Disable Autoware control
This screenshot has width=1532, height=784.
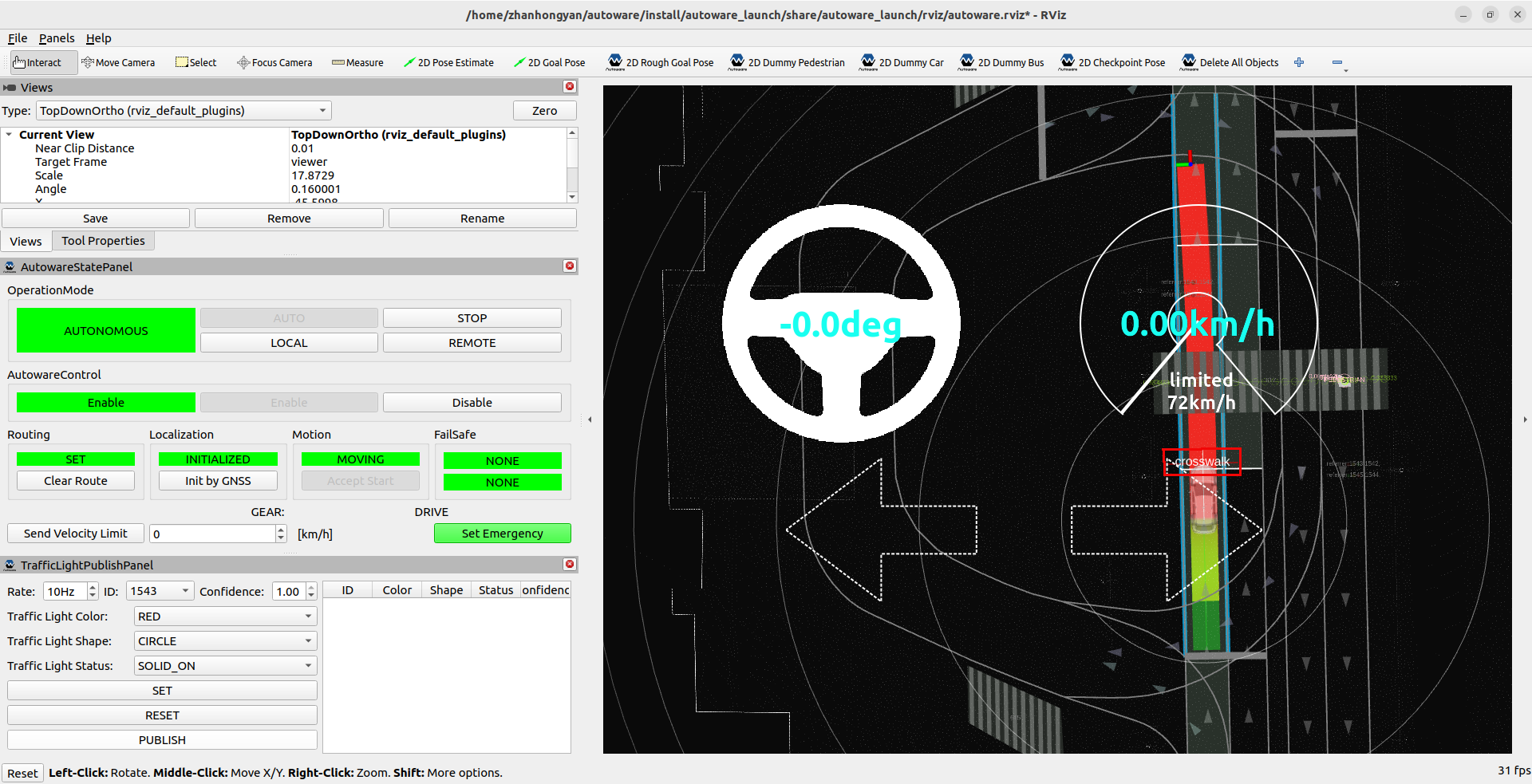(472, 403)
